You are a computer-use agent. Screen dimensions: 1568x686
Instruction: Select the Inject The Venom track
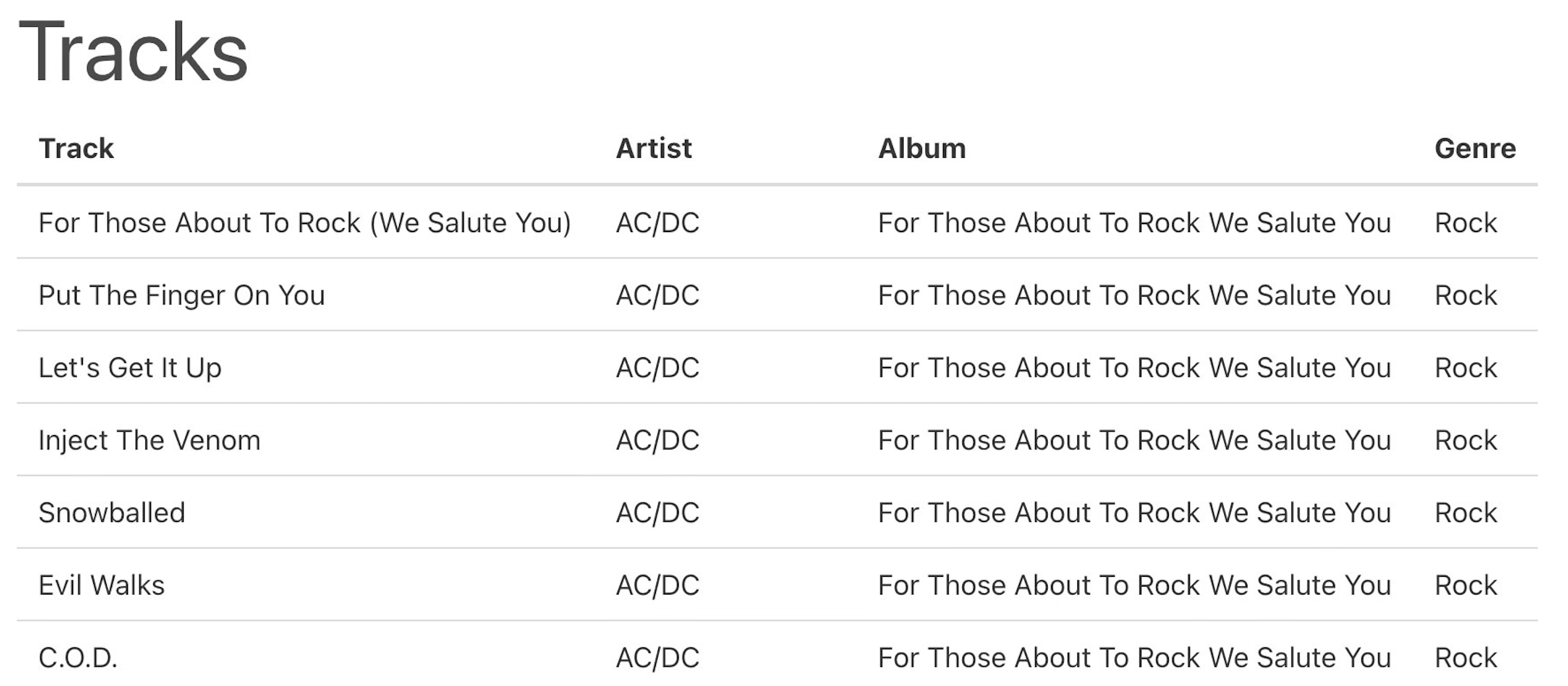click(x=149, y=440)
